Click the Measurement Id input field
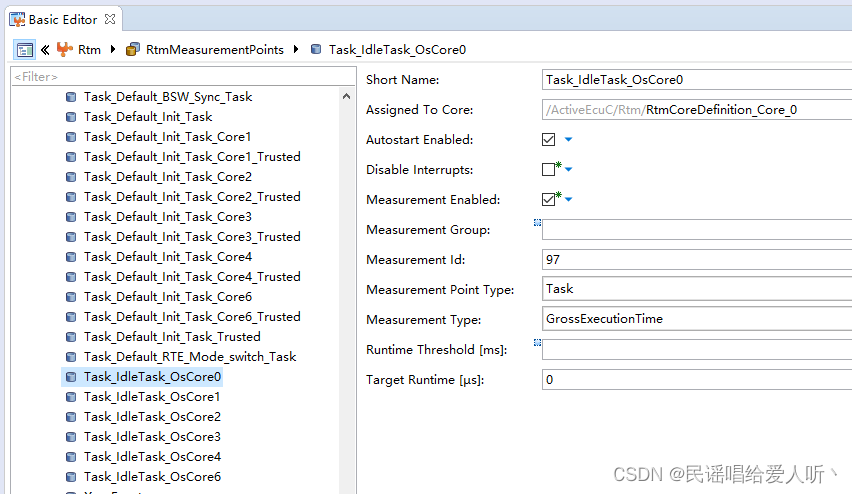 pyautogui.click(x=695, y=260)
